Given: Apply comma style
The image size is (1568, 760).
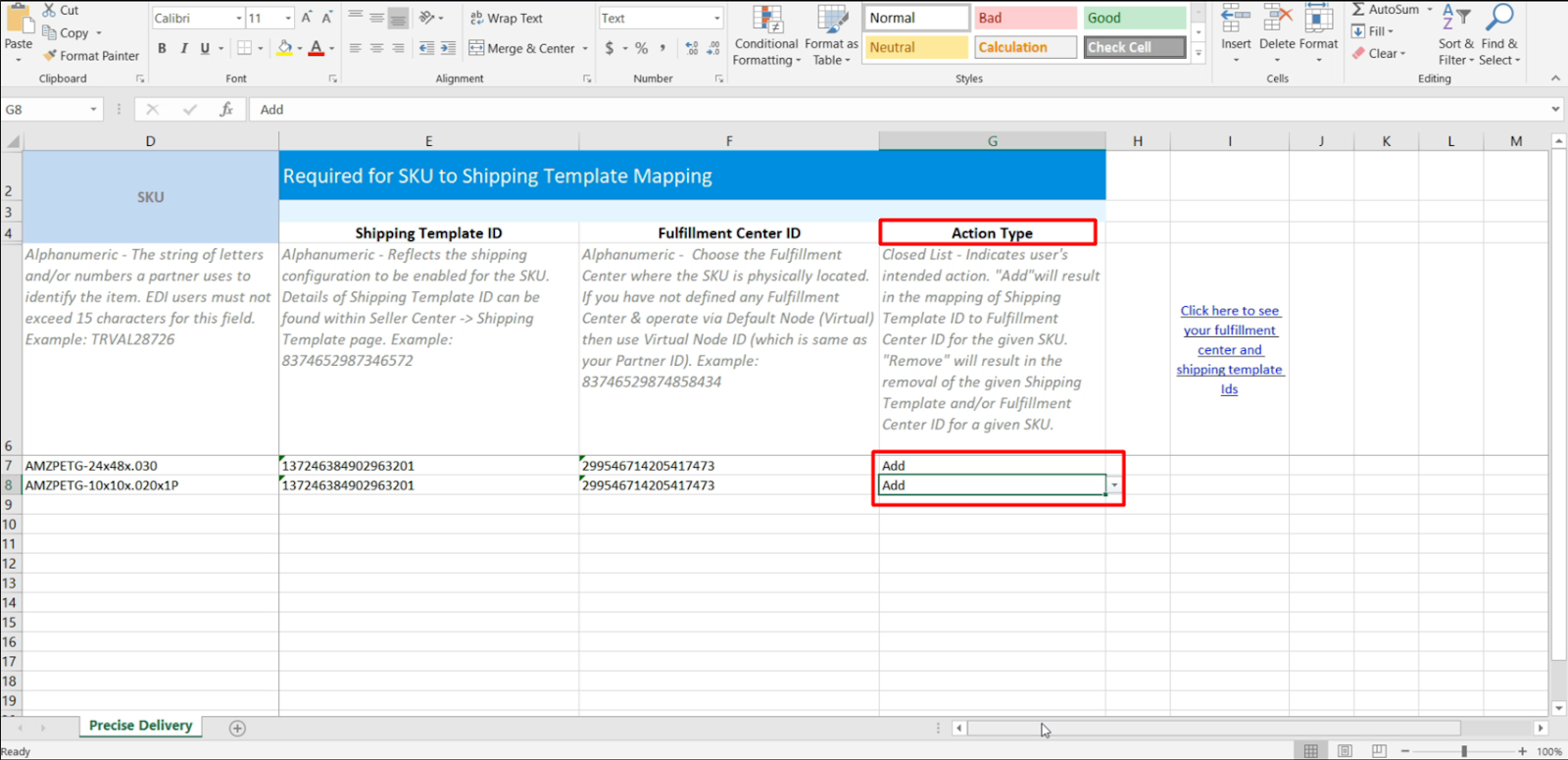Looking at the screenshot, I should [662, 48].
